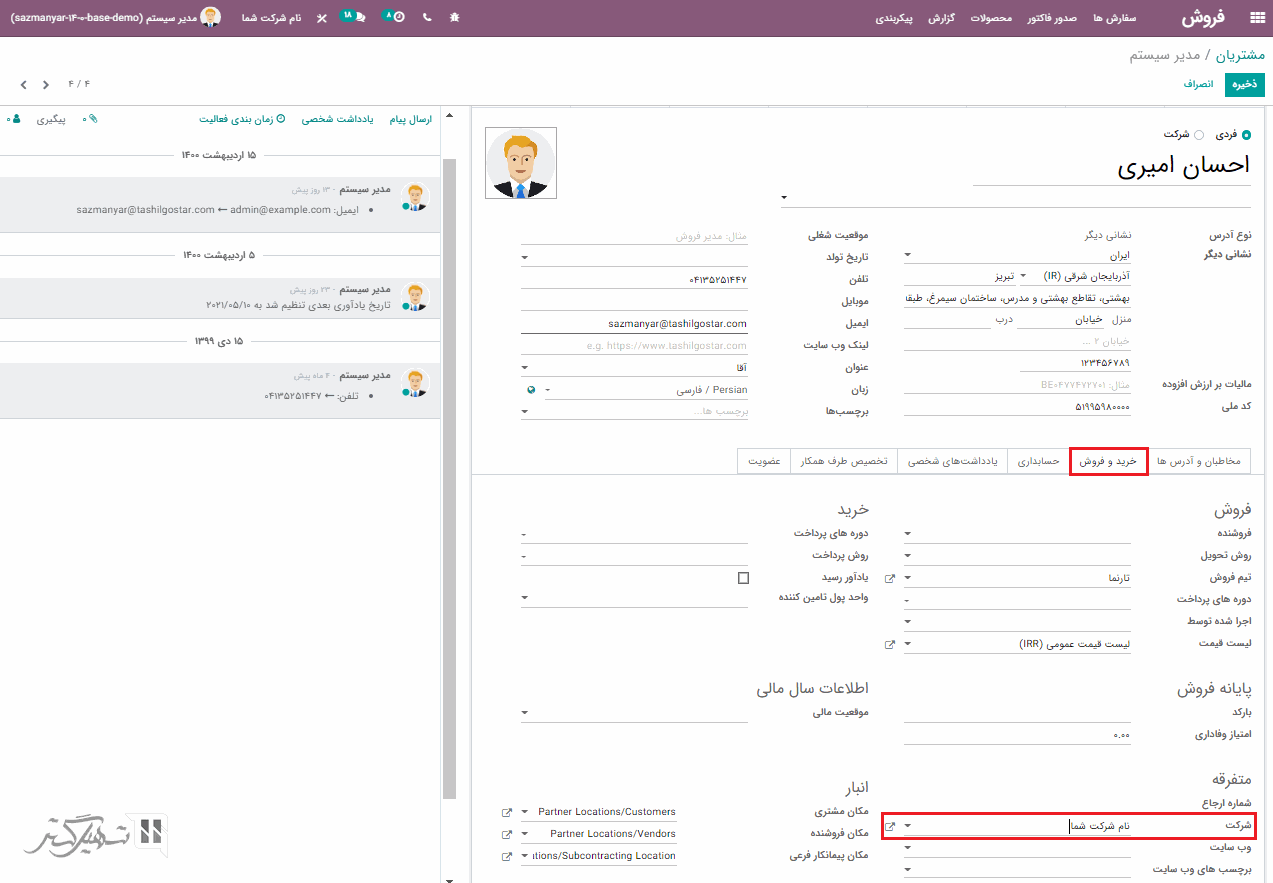1273x883 pixels.
Task: Click the bug debug icon in top bar
Action: point(454,18)
